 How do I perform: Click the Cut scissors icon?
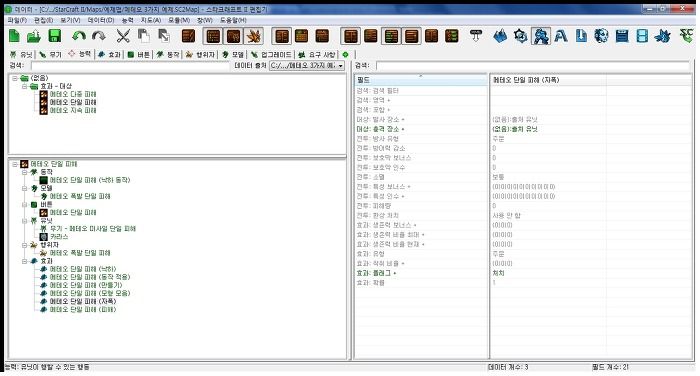click(123, 36)
